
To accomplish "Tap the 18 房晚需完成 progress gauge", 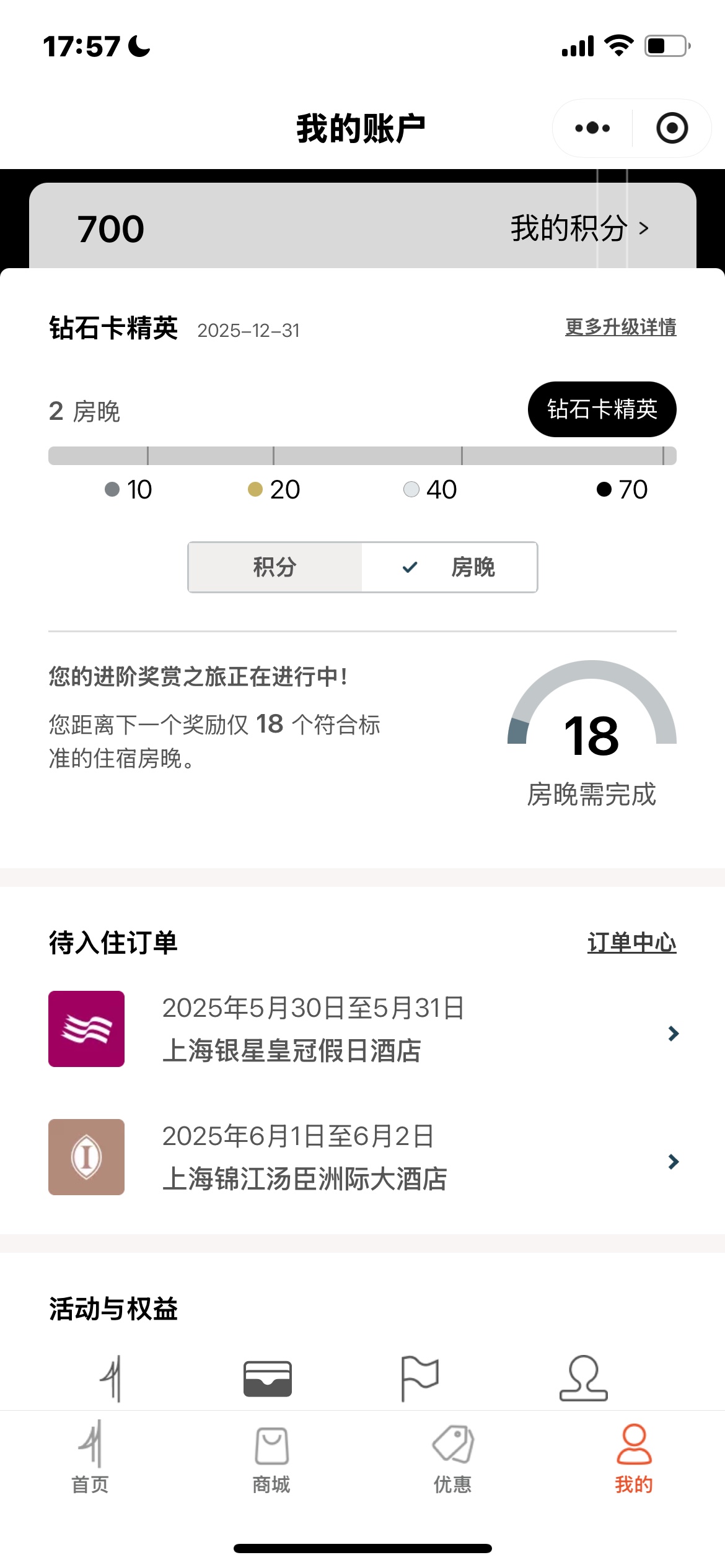I will click(592, 734).
